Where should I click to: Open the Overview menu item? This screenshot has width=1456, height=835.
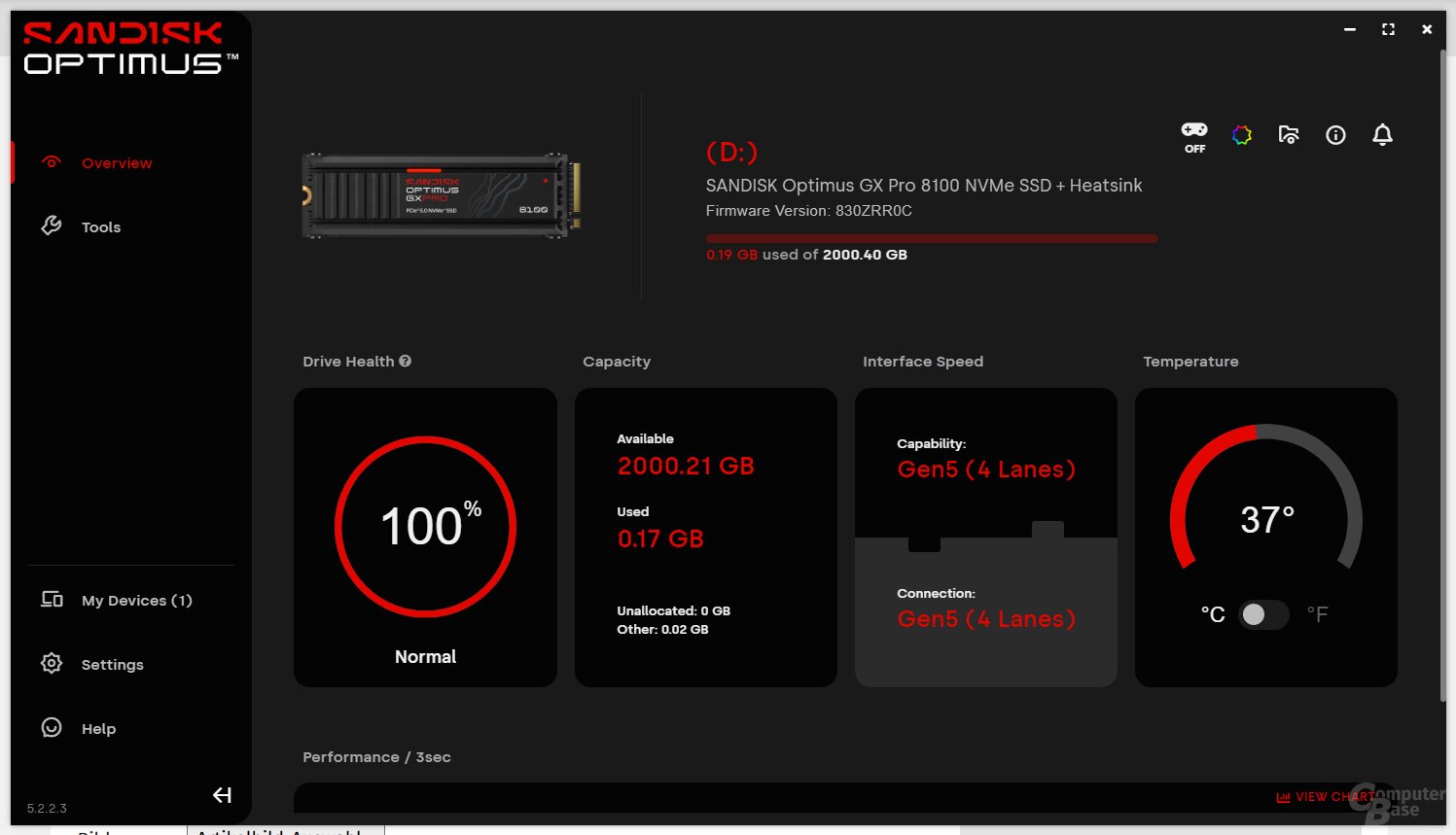117,163
